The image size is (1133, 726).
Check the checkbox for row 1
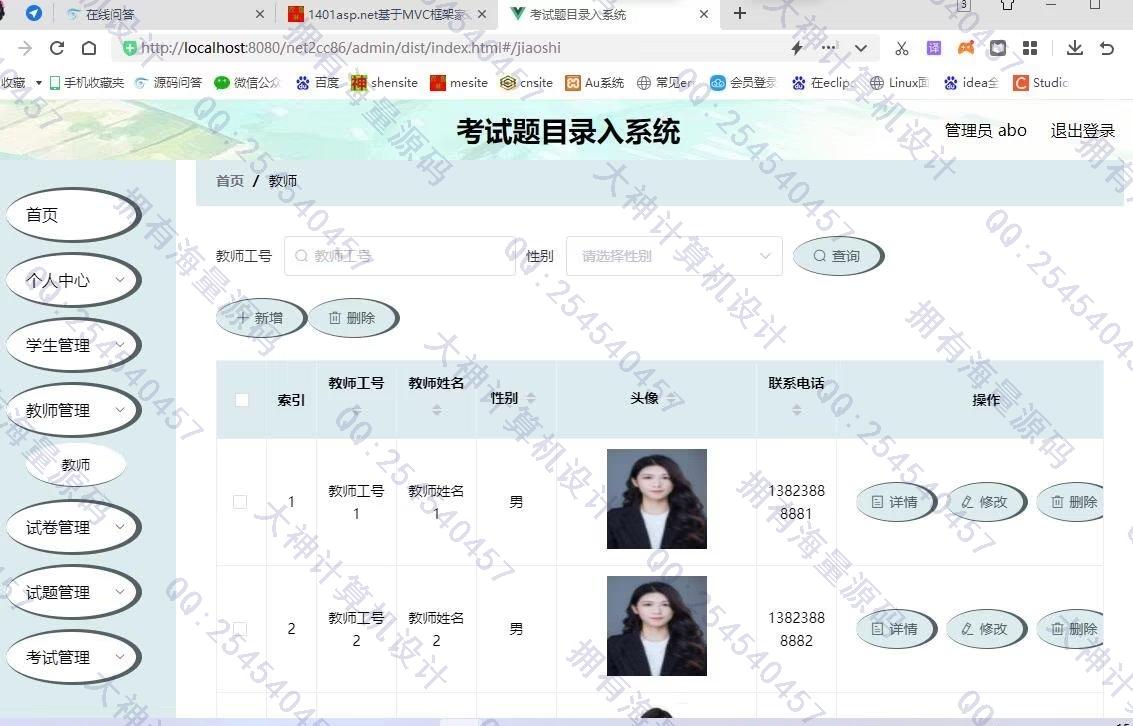click(241, 502)
